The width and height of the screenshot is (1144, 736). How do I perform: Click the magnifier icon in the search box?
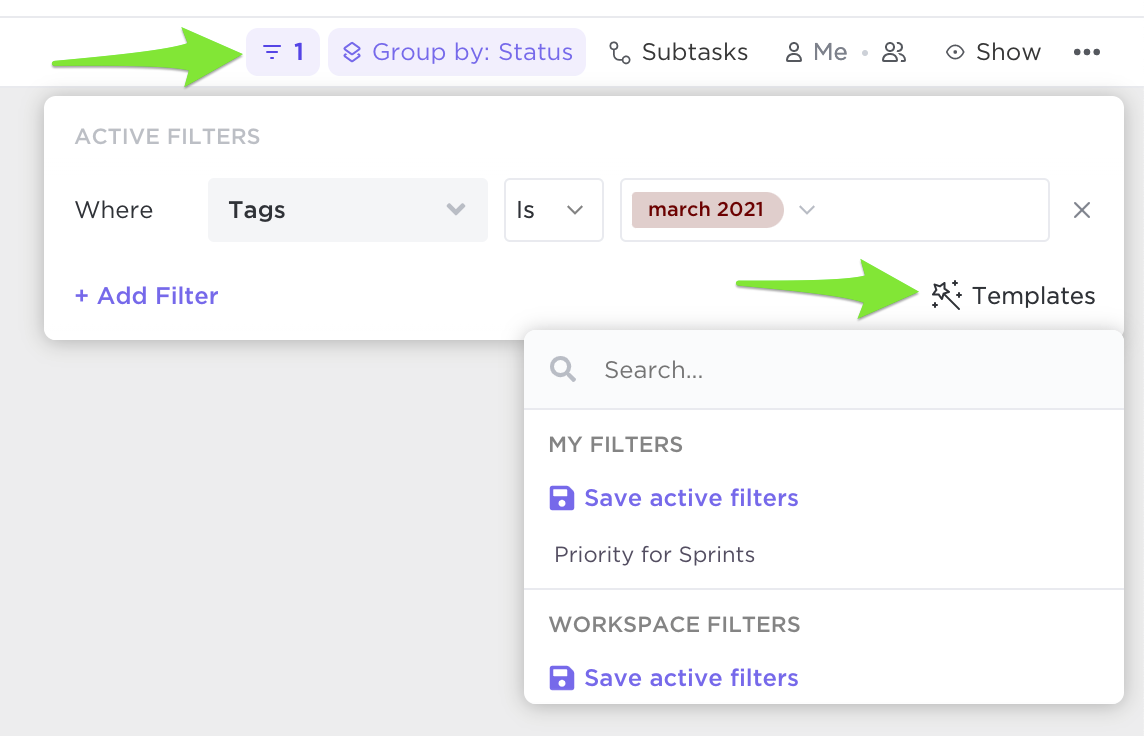(563, 370)
